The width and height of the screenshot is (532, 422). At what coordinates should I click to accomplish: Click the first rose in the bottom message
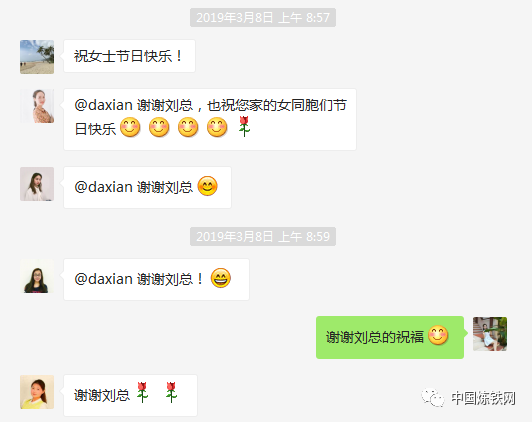click(142, 392)
